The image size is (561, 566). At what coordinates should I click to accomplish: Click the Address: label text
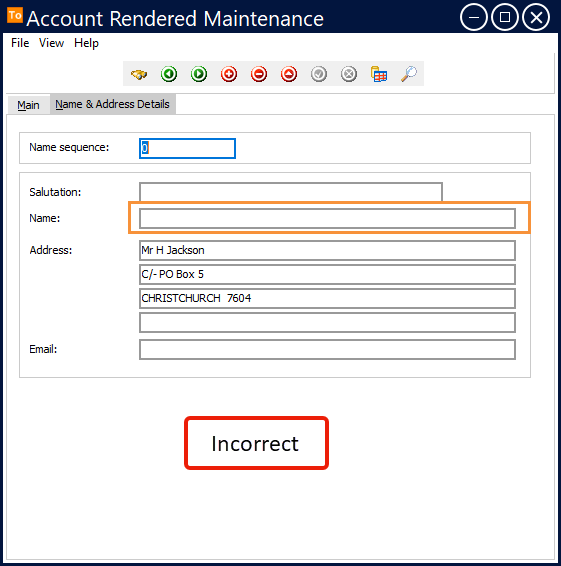click(x=51, y=250)
